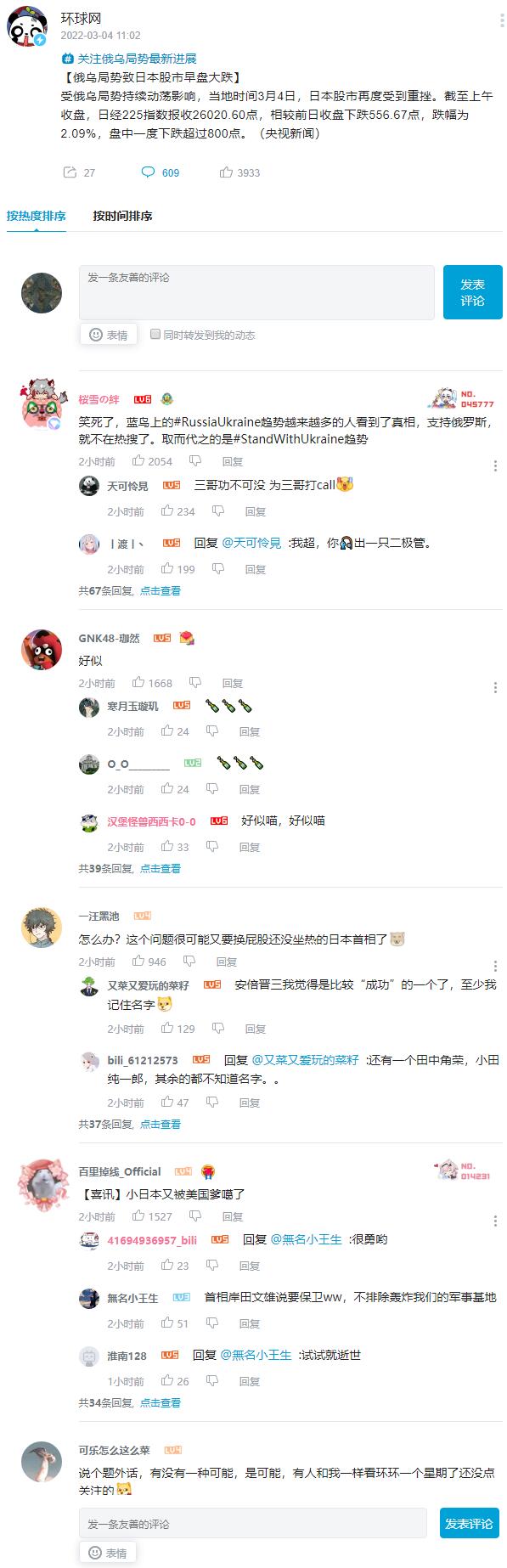Open 环球网 profile avatar
Image resolution: width=507 pixels, height=1568 pixels.
click(28, 26)
